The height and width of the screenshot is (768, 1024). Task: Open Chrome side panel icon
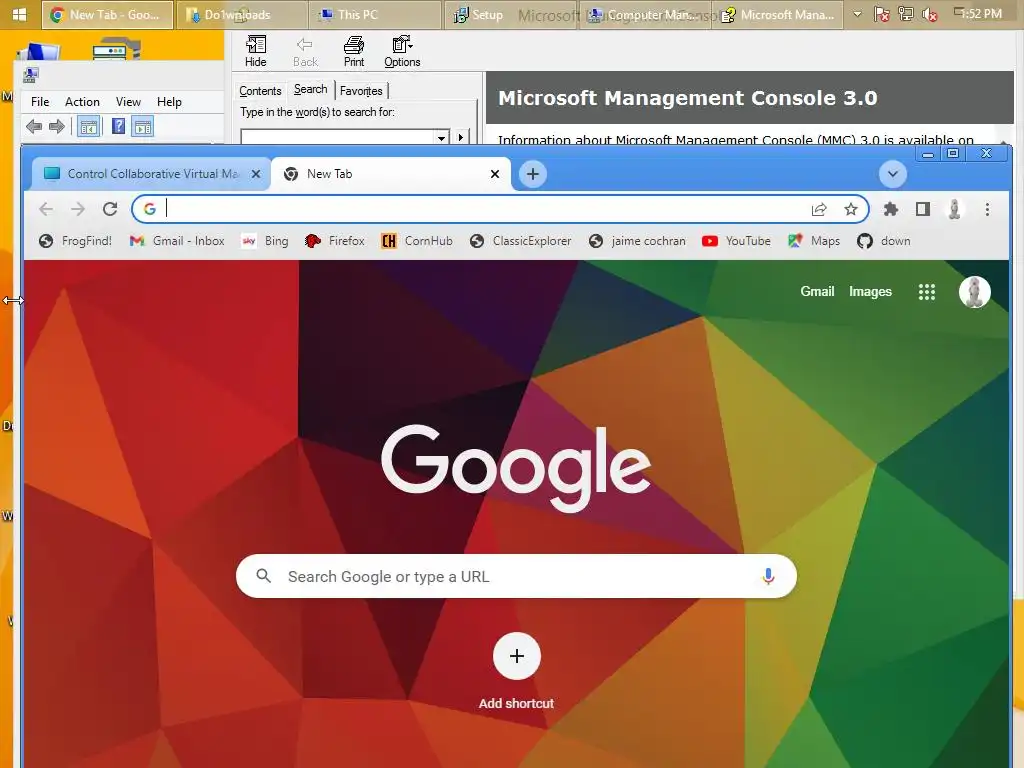point(923,209)
